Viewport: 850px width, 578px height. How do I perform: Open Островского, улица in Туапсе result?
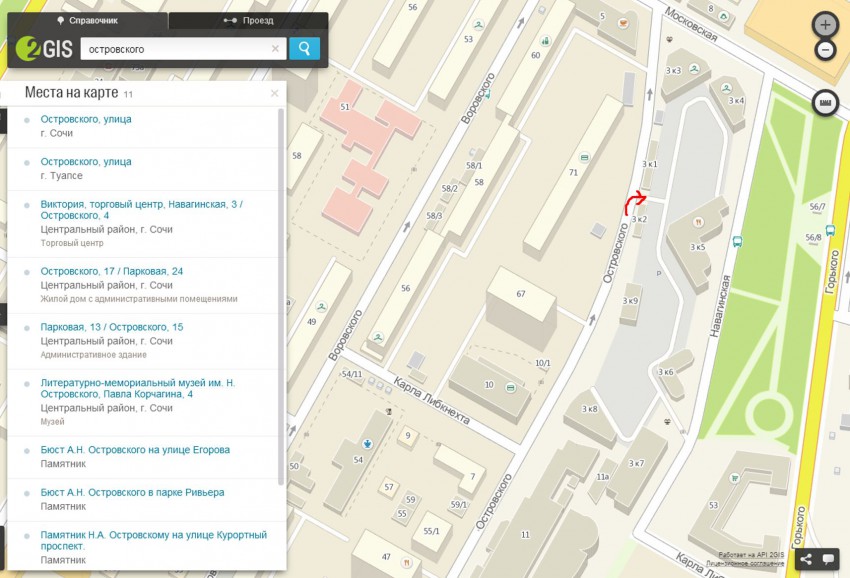pos(86,161)
